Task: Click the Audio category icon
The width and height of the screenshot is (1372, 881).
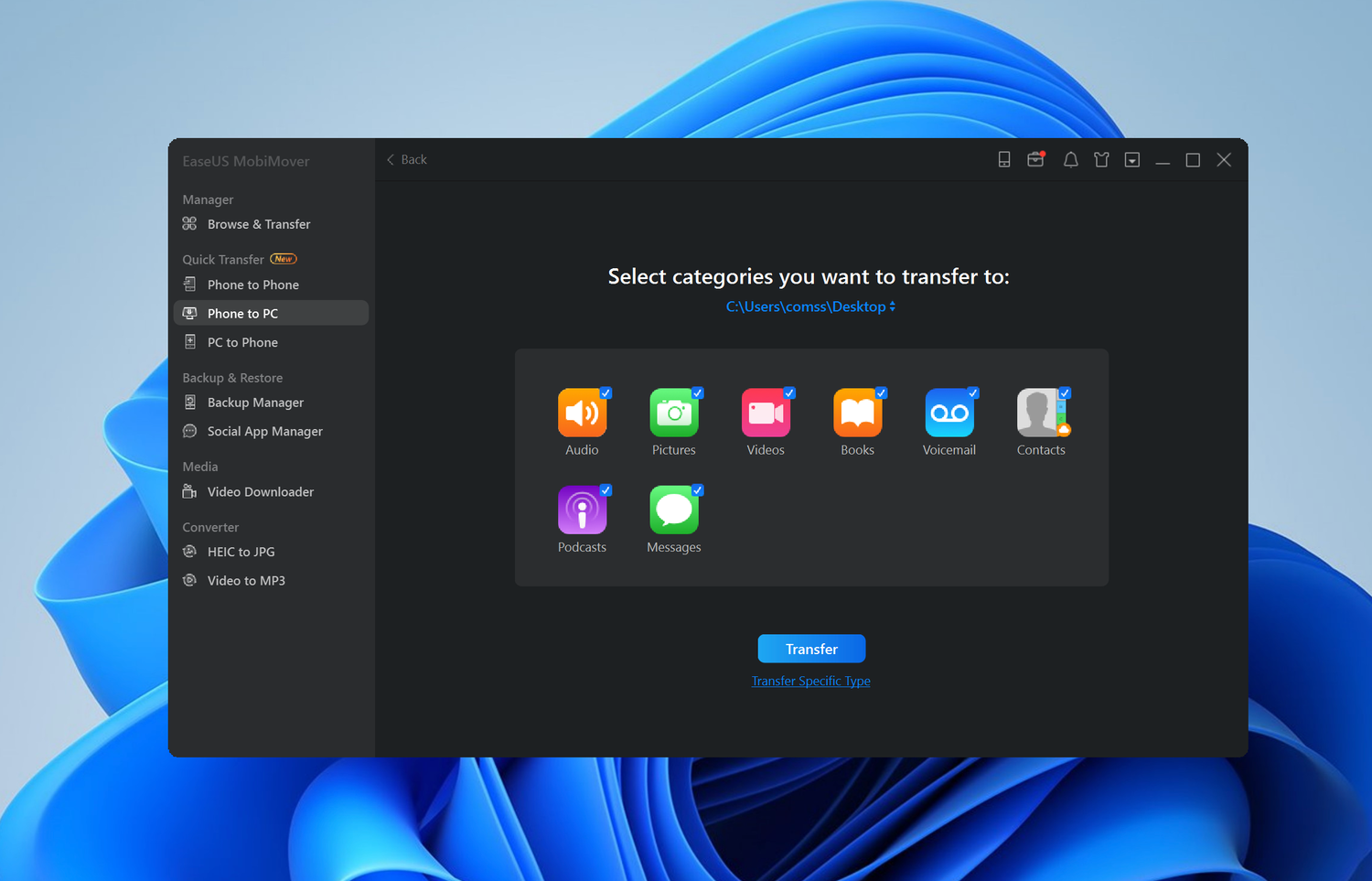Action: (582, 413)
